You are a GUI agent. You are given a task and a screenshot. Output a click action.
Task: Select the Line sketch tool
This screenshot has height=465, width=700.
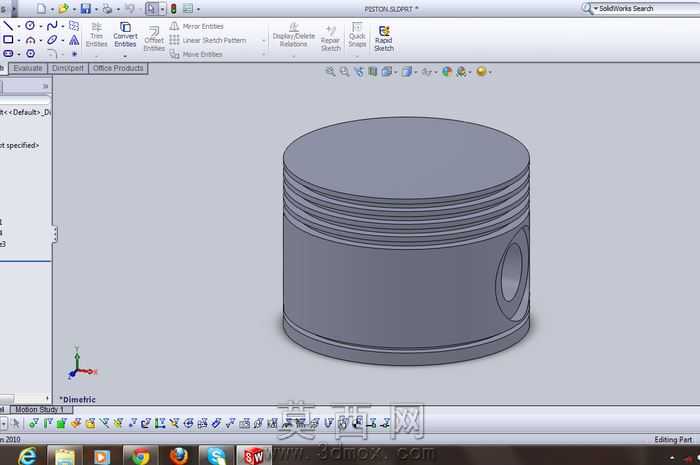click(8, 25)
